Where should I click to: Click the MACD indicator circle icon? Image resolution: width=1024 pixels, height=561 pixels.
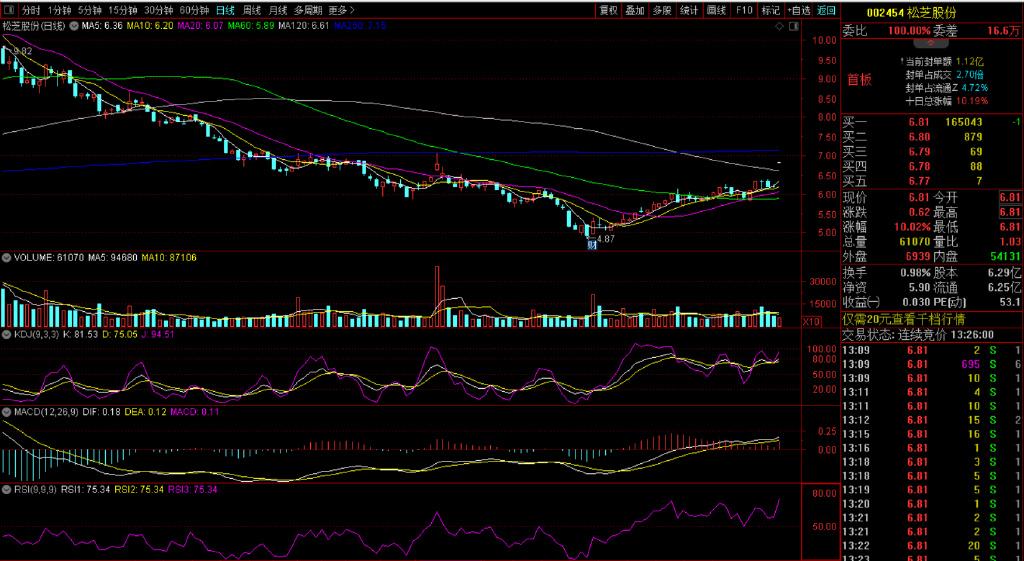pos(7,411)
